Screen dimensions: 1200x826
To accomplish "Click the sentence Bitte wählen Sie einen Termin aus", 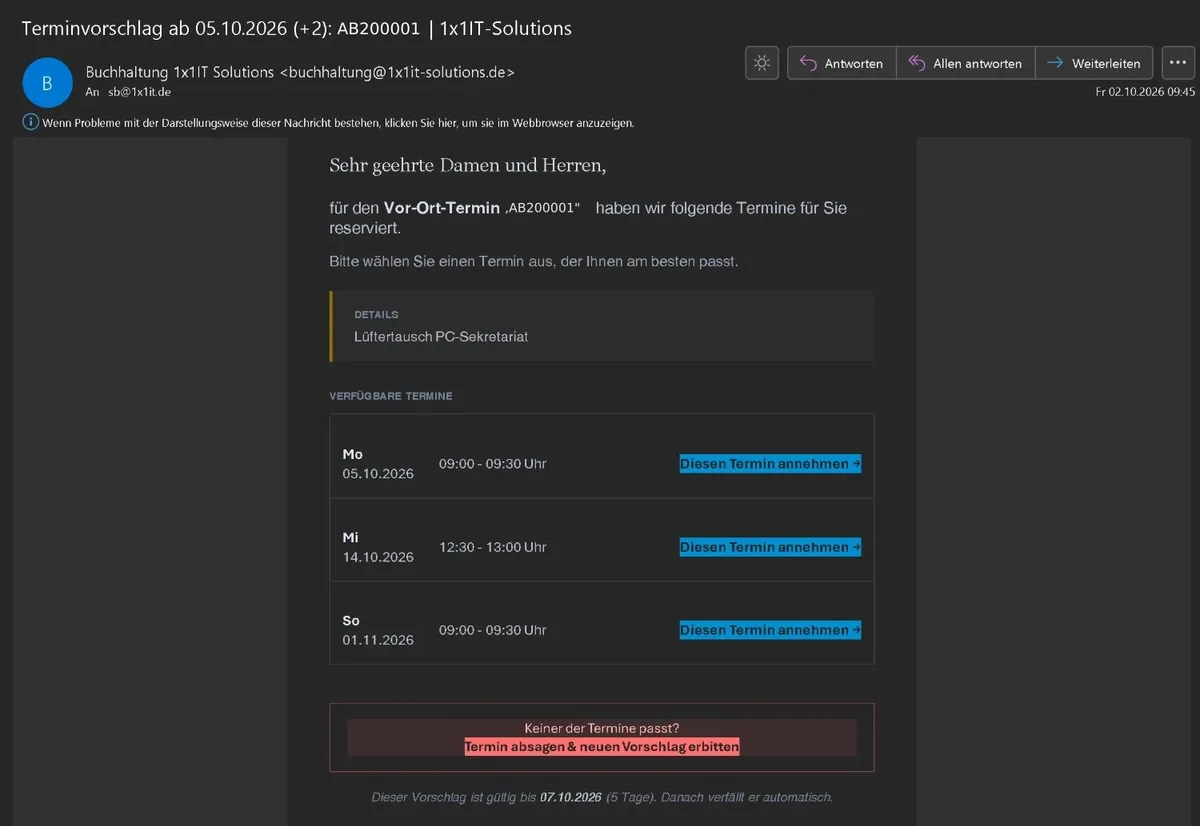I will (534, 262).
